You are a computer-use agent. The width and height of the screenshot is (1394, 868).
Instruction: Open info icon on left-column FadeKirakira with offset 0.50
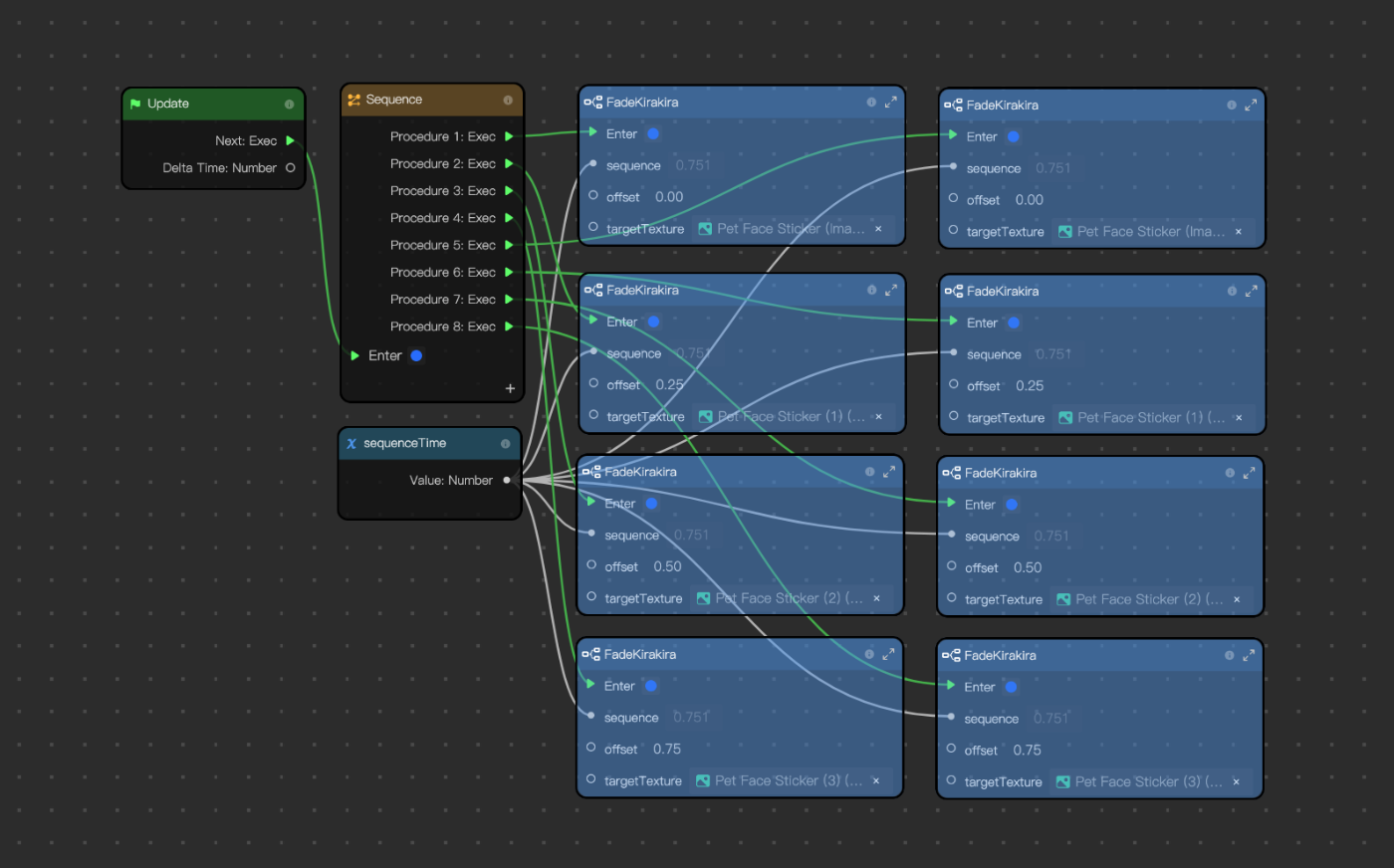pyautogui.click(x=869, y=473)
